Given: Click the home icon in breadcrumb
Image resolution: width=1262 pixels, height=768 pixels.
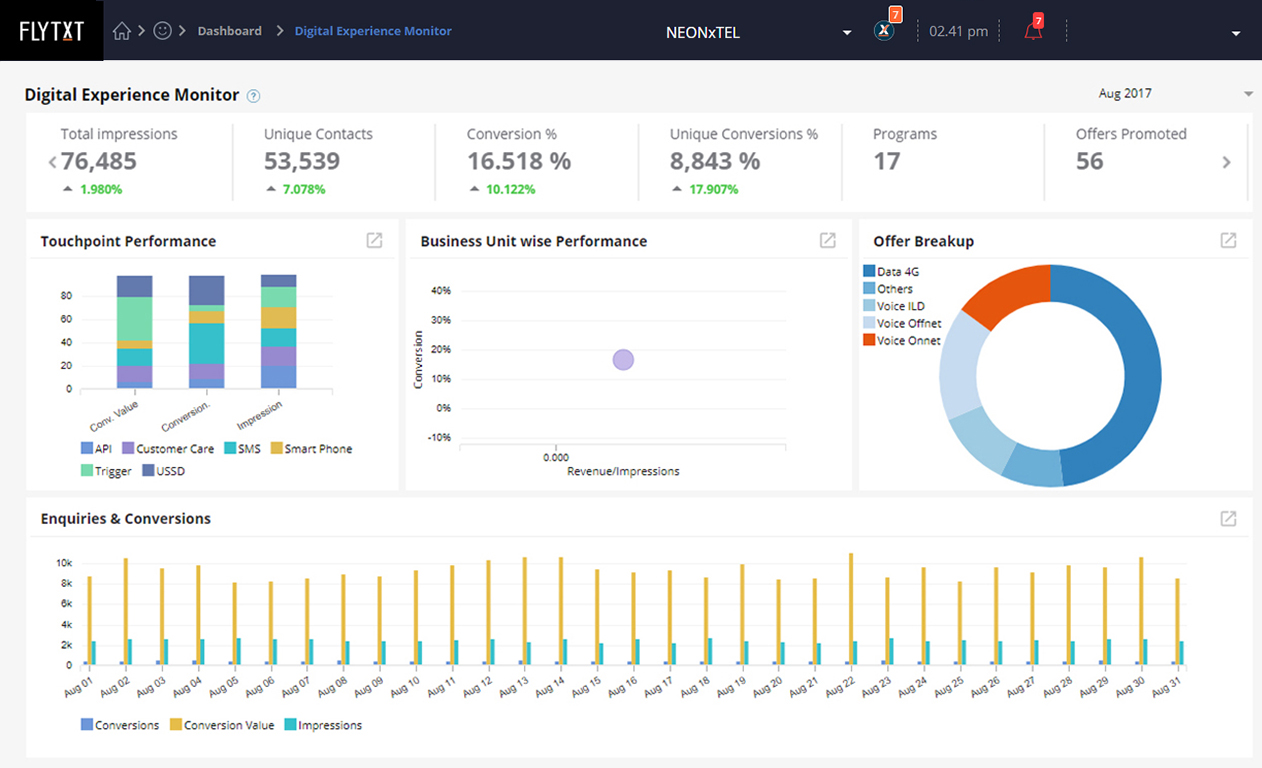Looking at the screenshot, I should pos(122,31).
